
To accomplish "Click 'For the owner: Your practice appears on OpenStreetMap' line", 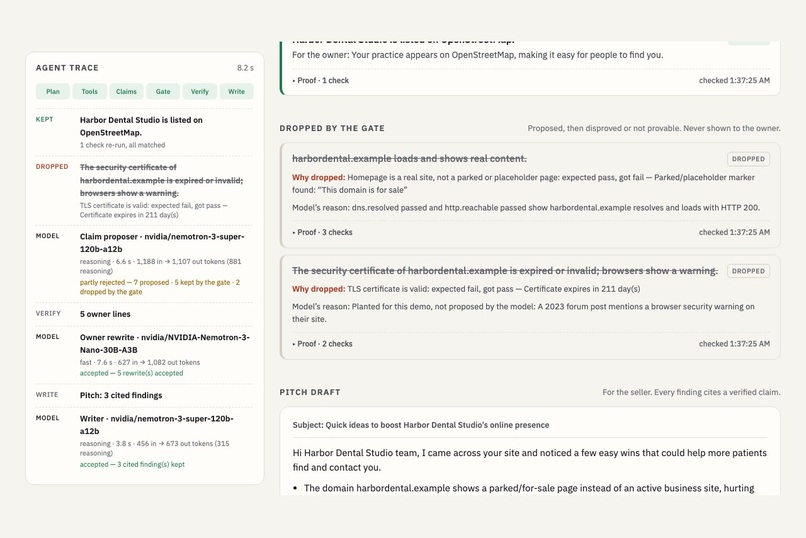I will [x=478, y=55].
